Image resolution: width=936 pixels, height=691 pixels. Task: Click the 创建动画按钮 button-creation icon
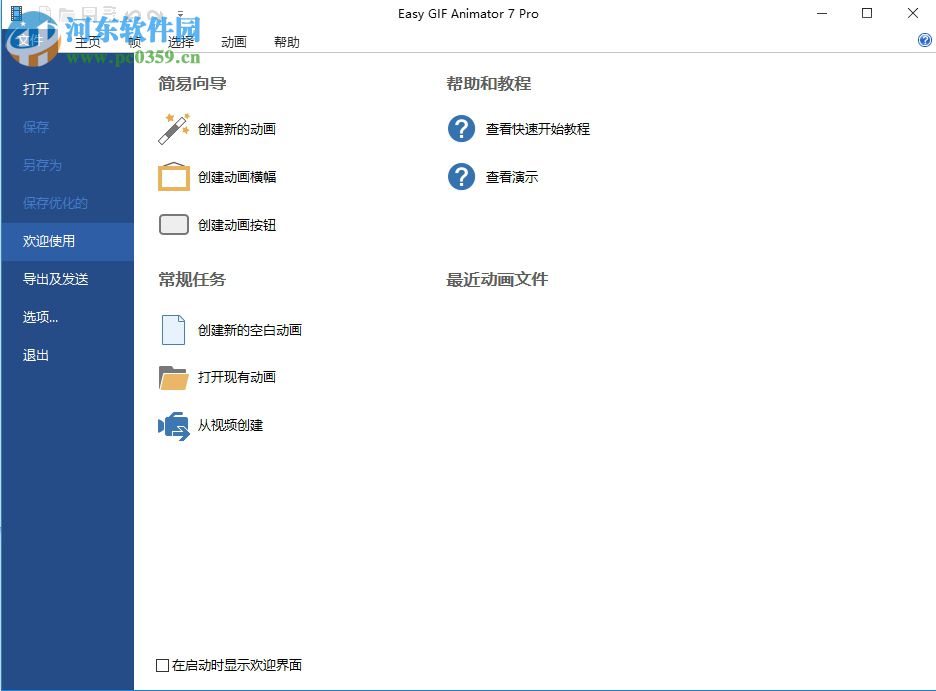point(173,224)
